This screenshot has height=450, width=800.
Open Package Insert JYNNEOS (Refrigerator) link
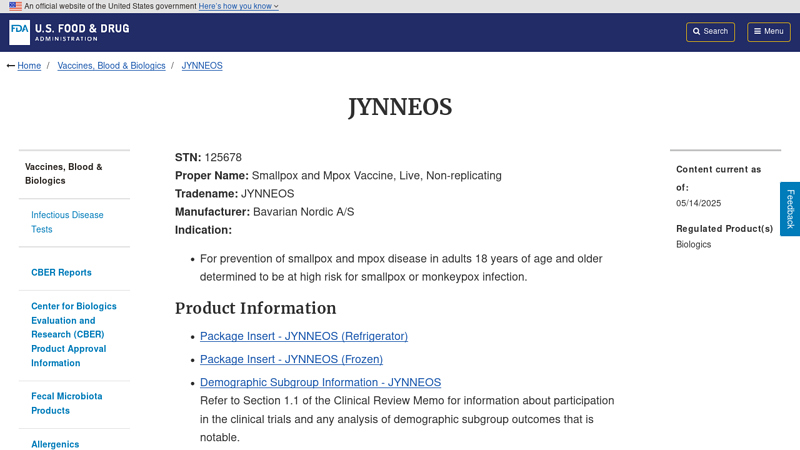coord(304,336)
